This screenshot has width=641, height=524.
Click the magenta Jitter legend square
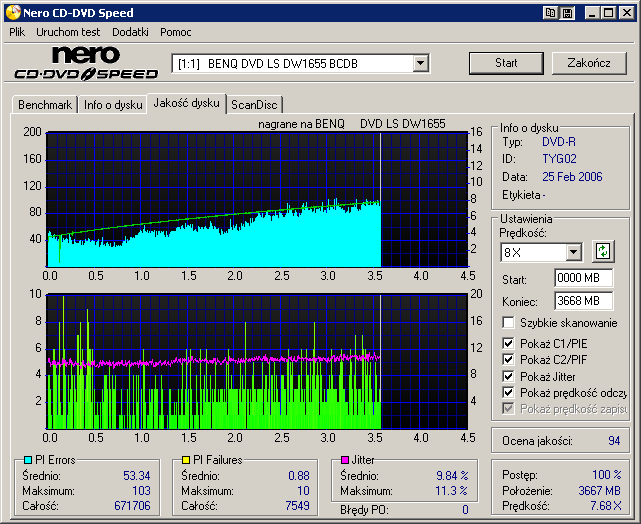345,460
